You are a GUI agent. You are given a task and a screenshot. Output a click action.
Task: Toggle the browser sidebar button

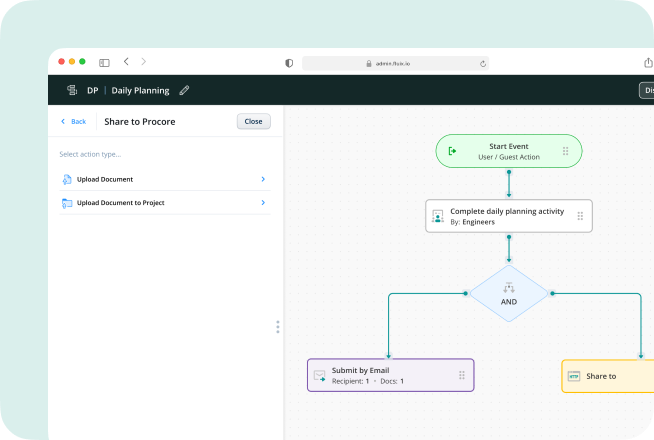tap(104, 62)
